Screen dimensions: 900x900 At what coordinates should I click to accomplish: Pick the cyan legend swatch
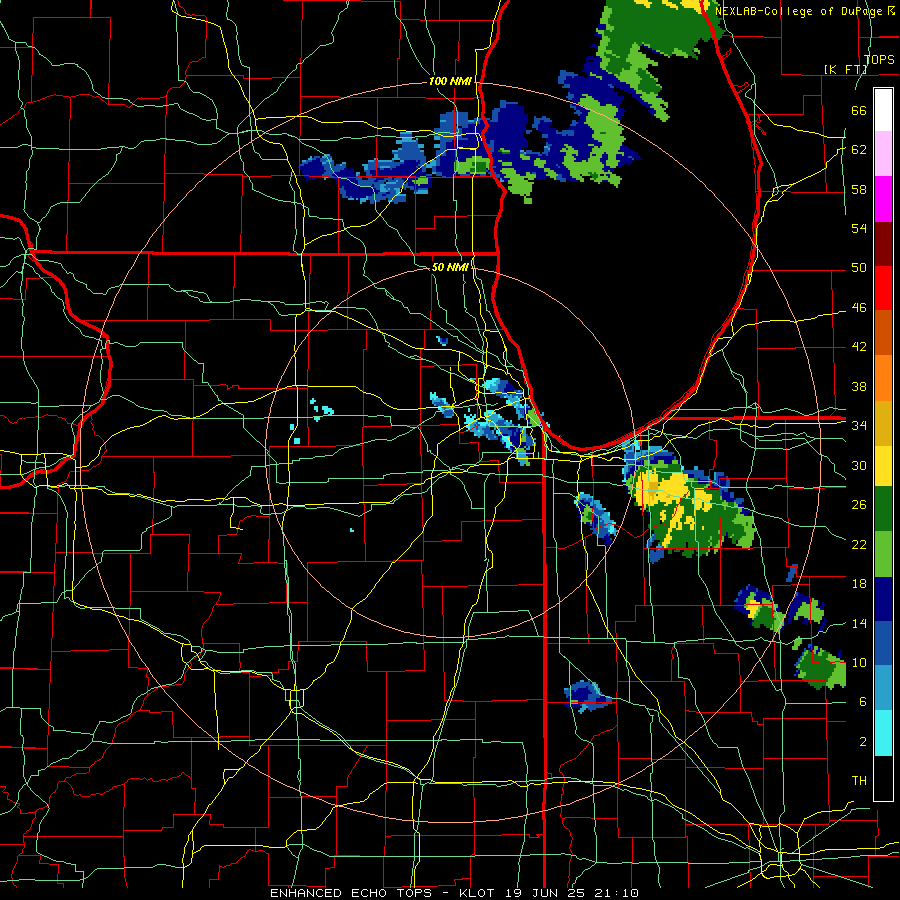883,732
